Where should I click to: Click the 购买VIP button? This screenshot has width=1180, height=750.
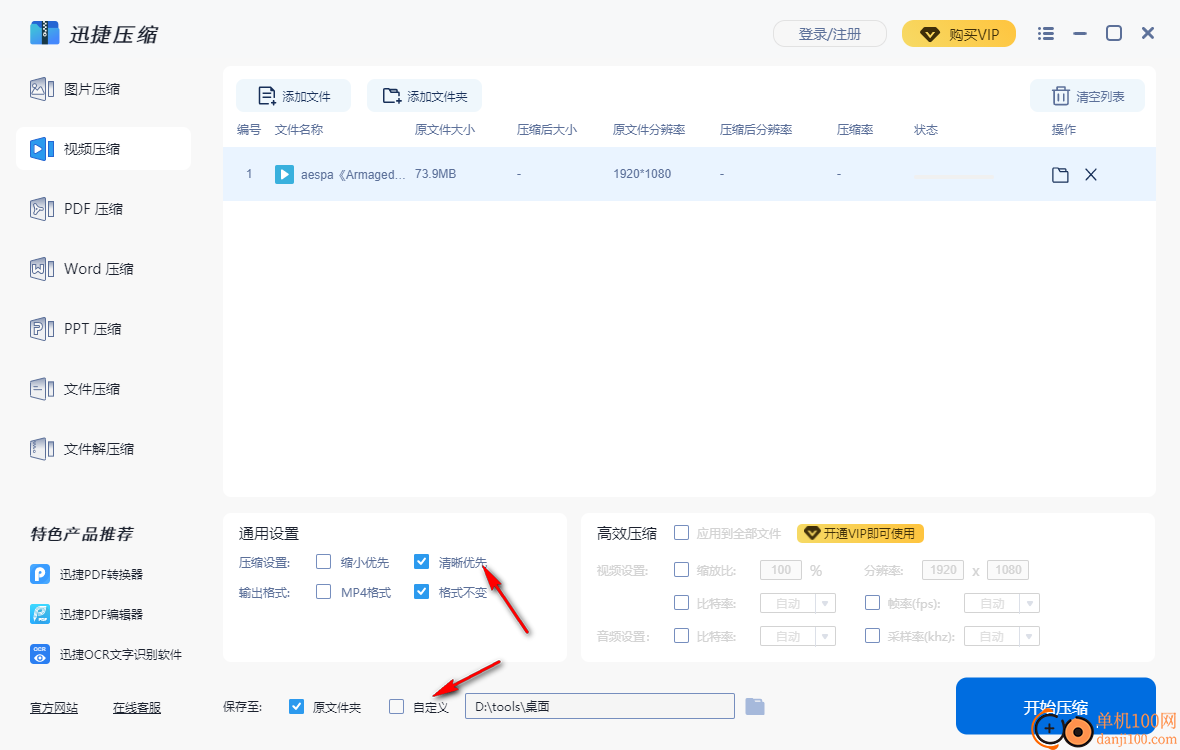click(x=959, y=34)
